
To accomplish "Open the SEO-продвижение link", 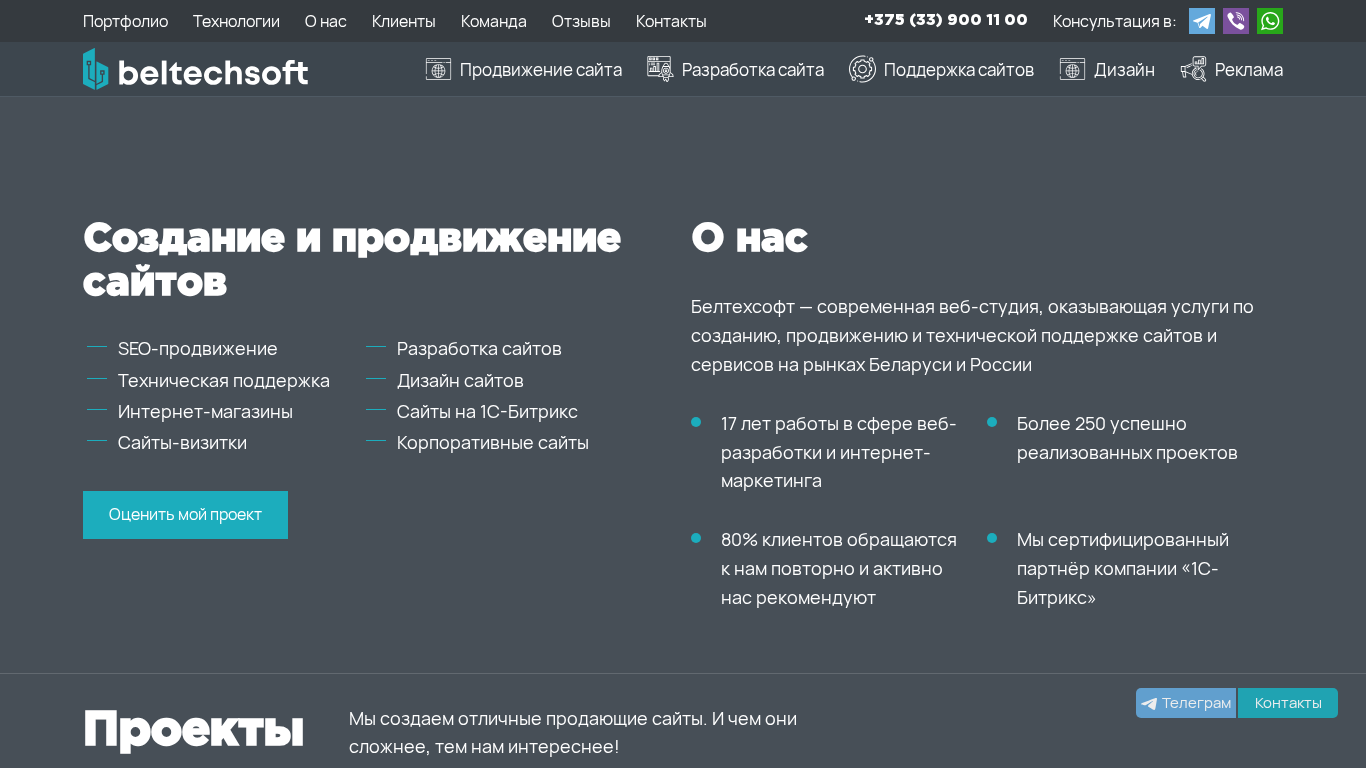I will 197,349.
